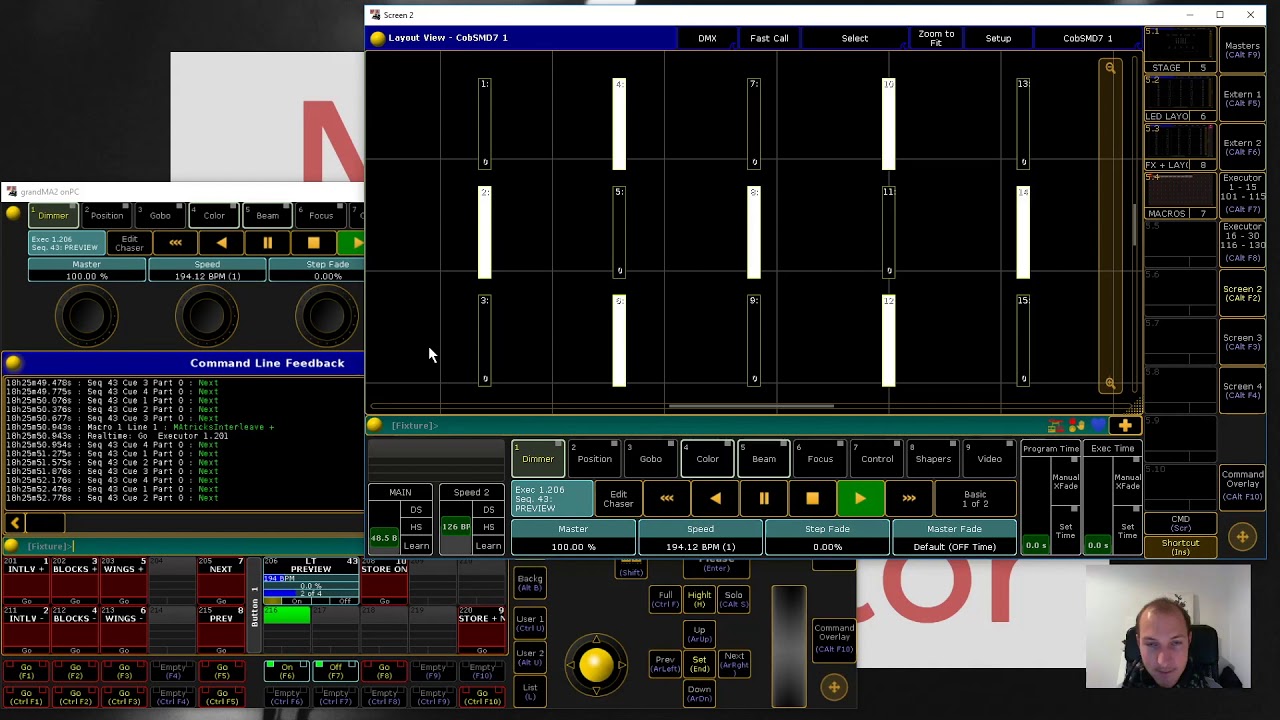Pause playback in the grandMA2 onPC window

point(267,243)
